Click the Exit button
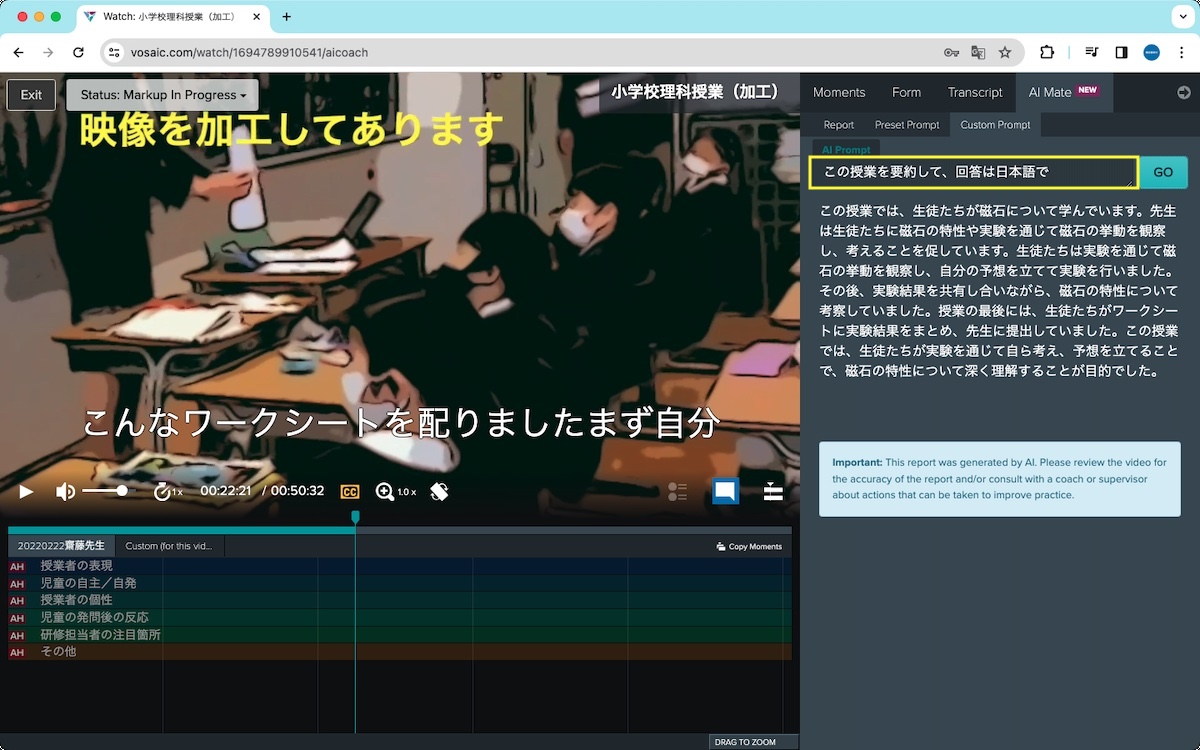Screen dimensions: 1200x750 pos(31,94)
